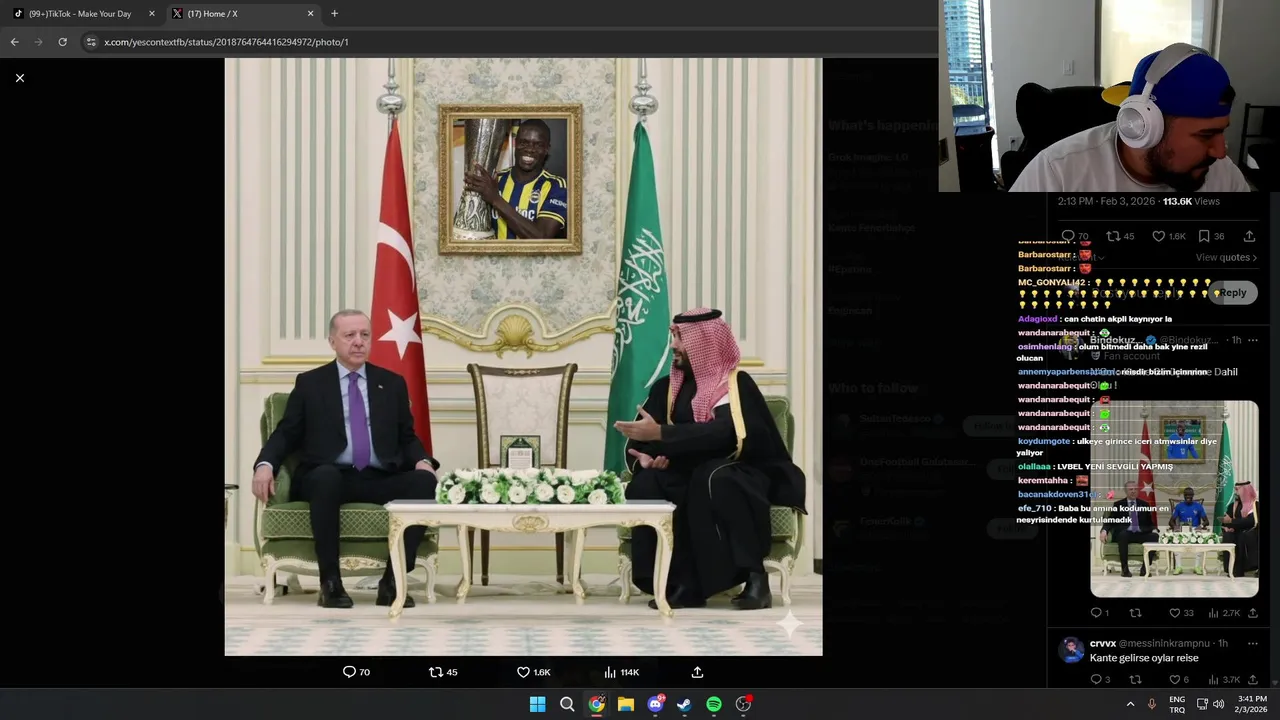Open OBS Studio from taskbar
Viewport: 1280px width, 720px height.
(743, 704)
